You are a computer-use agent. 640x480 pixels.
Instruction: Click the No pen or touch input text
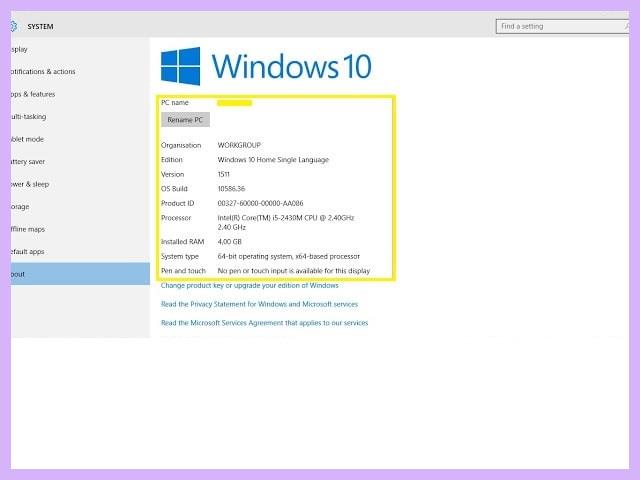pyautogui.click(x=294, y=271)
